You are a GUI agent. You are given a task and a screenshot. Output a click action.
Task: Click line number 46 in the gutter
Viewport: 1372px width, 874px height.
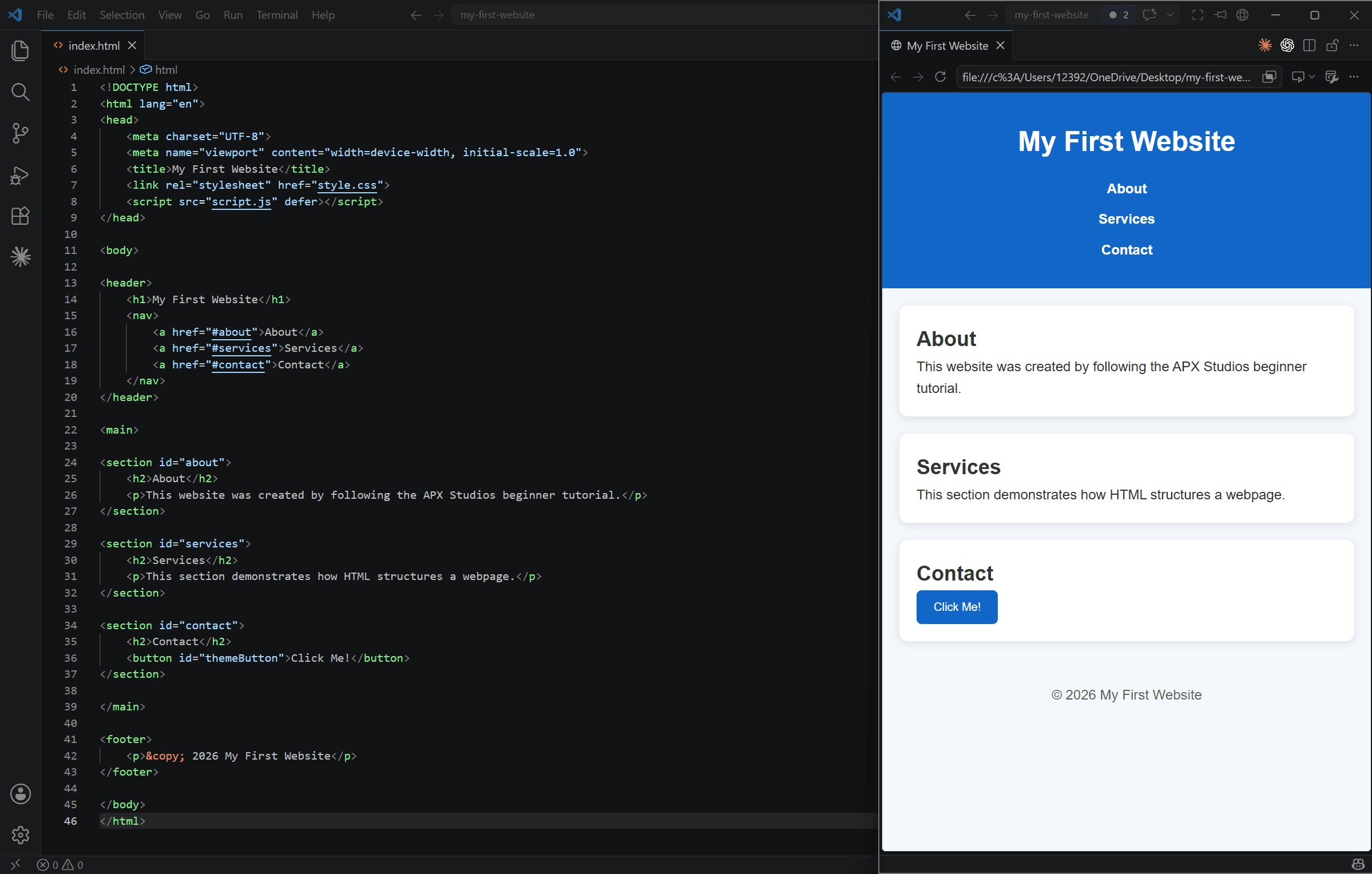(70, 821)
